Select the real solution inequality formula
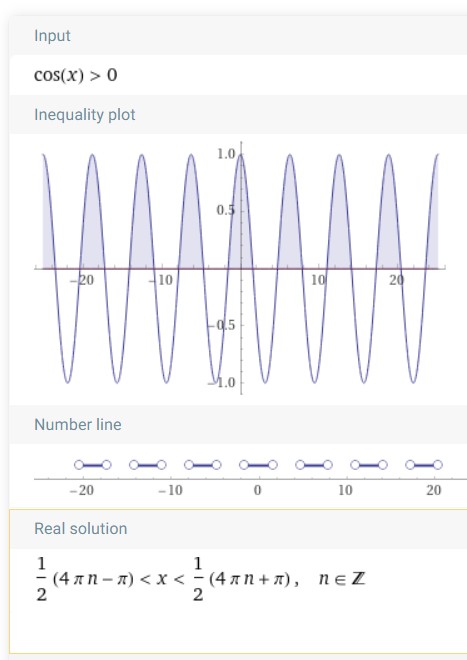 click(x=168, y=579)
